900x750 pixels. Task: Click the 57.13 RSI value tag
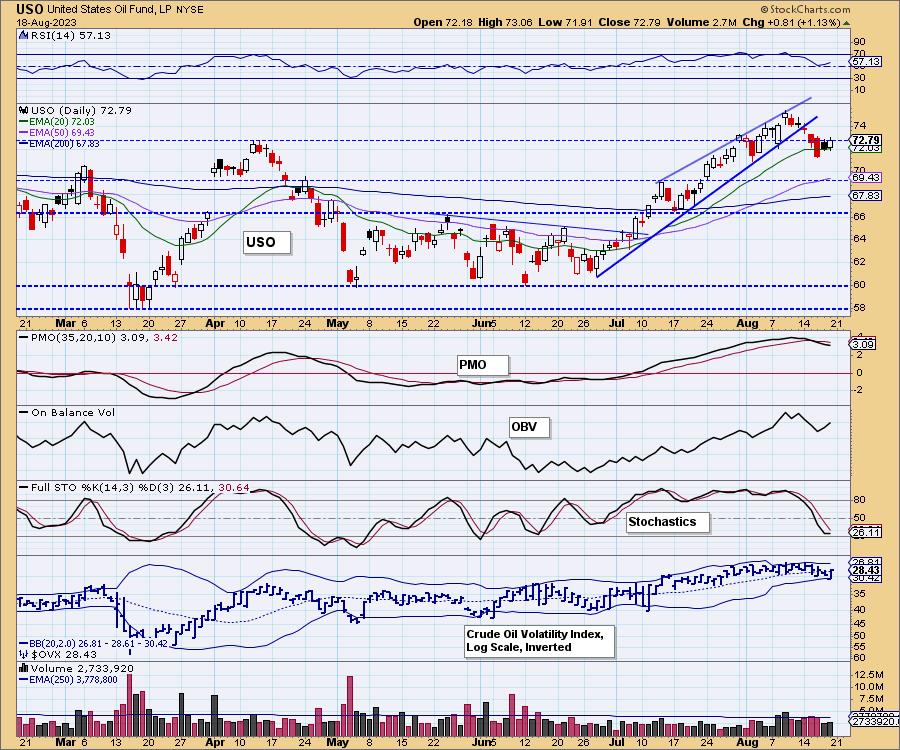click(865, 61)
